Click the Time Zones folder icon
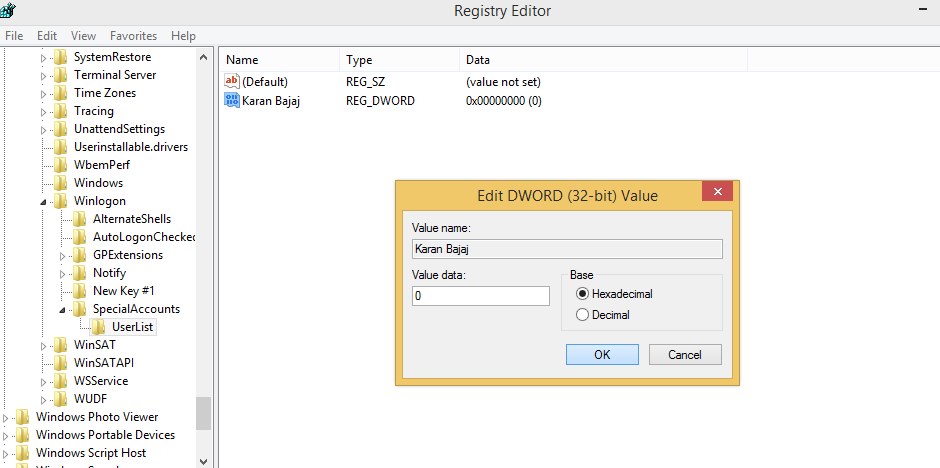The image size is (940, 468). coord(60,93)
